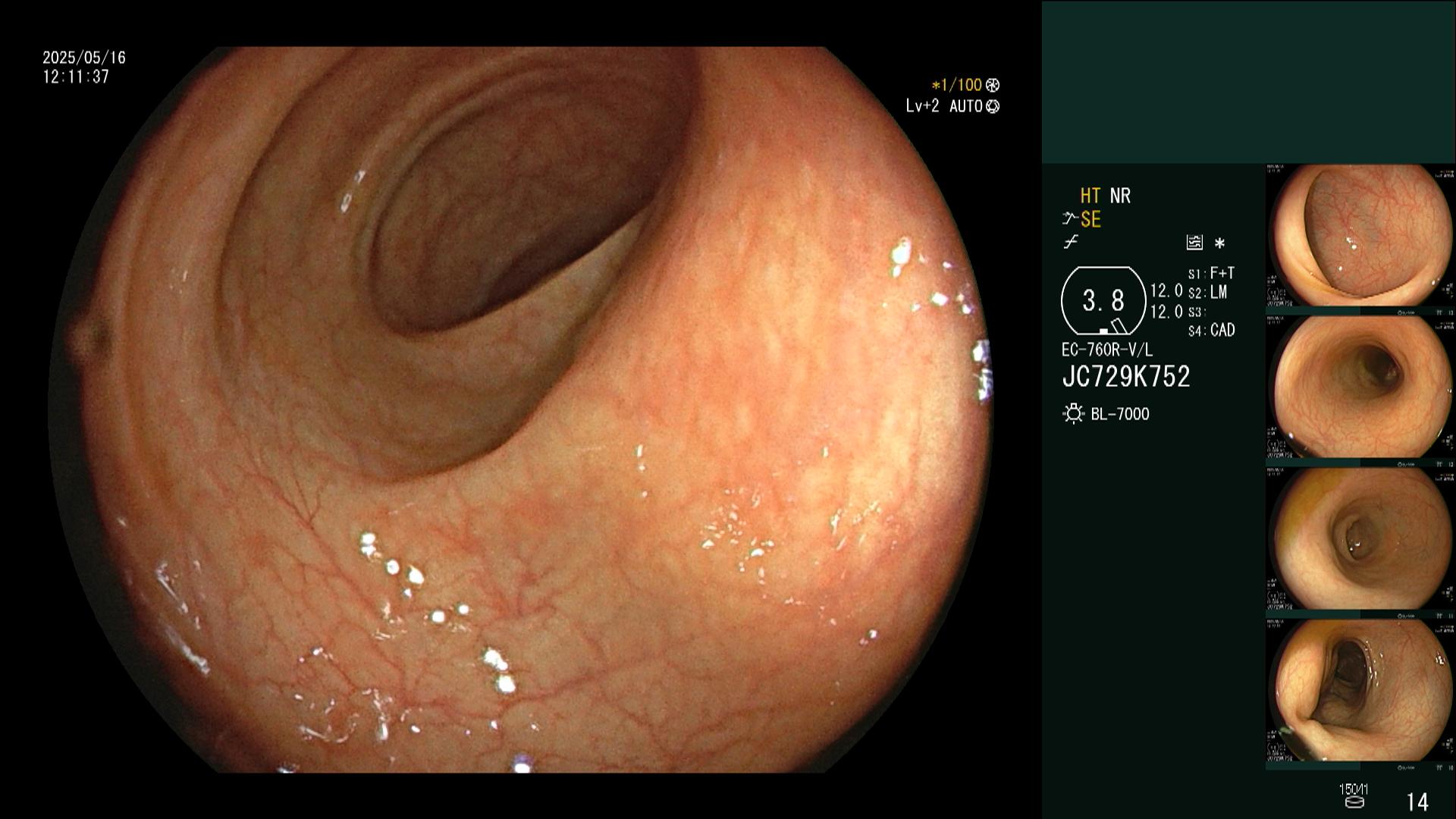Click the yellow HT indicator
Viewport: 1456px width, 819px height.
1090,196
